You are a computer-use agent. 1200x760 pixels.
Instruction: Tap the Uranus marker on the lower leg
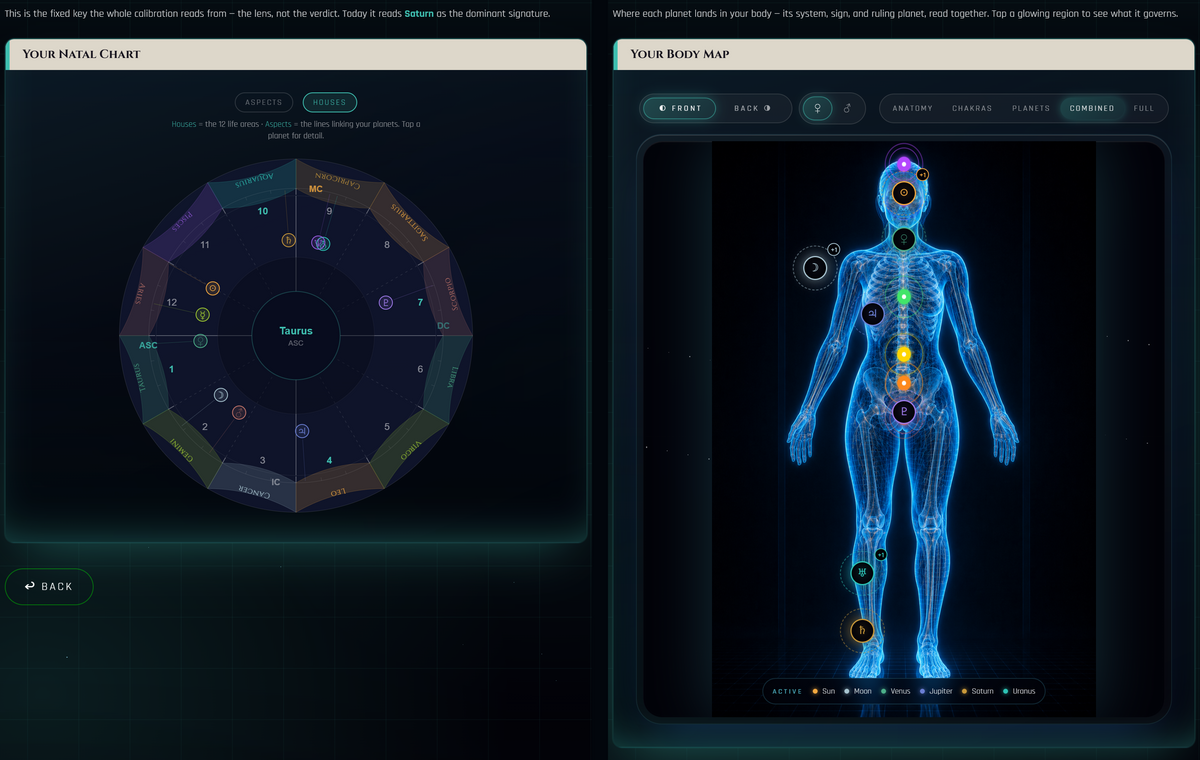[x=862, y=573]
